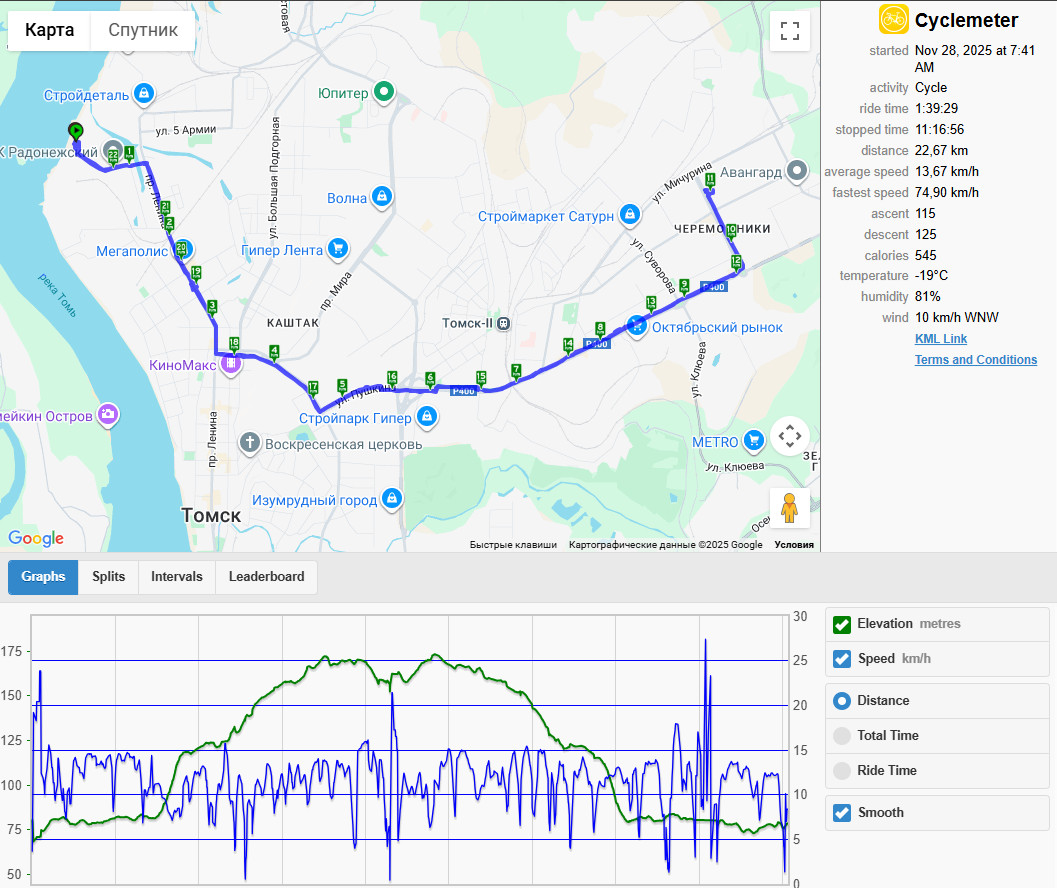Click the green route start marker
1057x888 pixels.
tap(76, 130)
